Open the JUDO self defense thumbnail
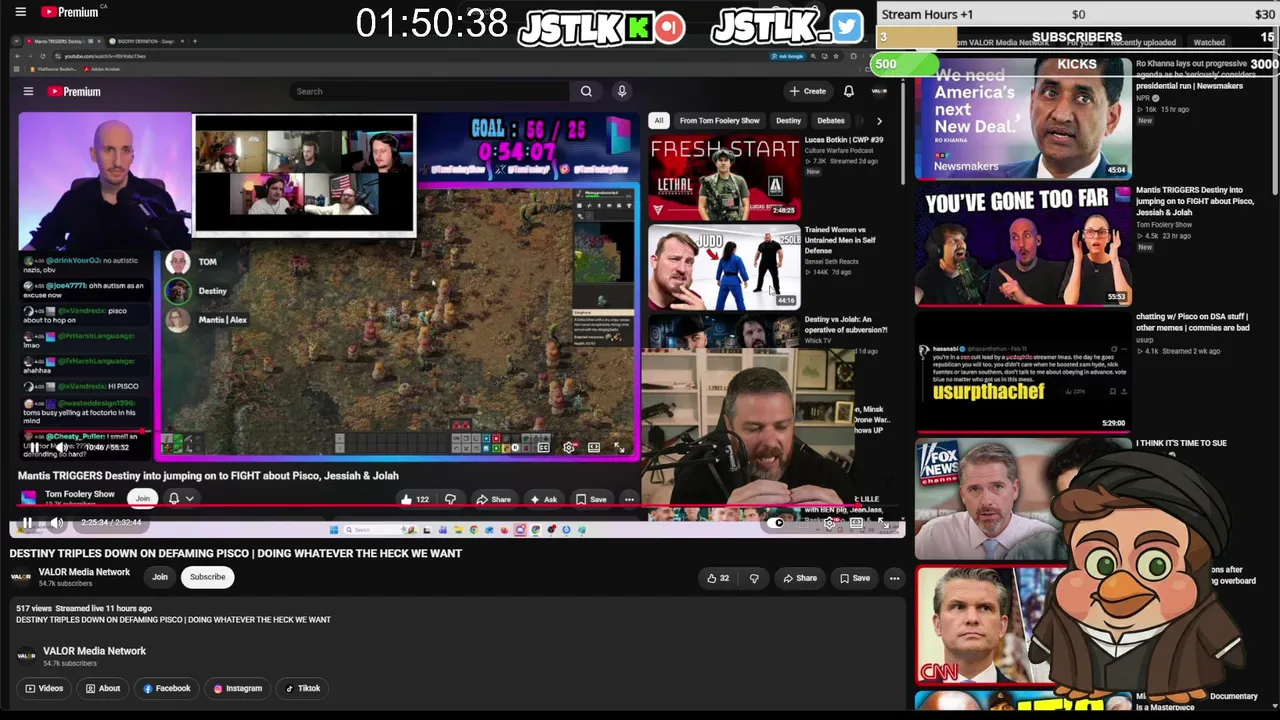The width and height of the screenshot is (1280, 720). point(724,266)
